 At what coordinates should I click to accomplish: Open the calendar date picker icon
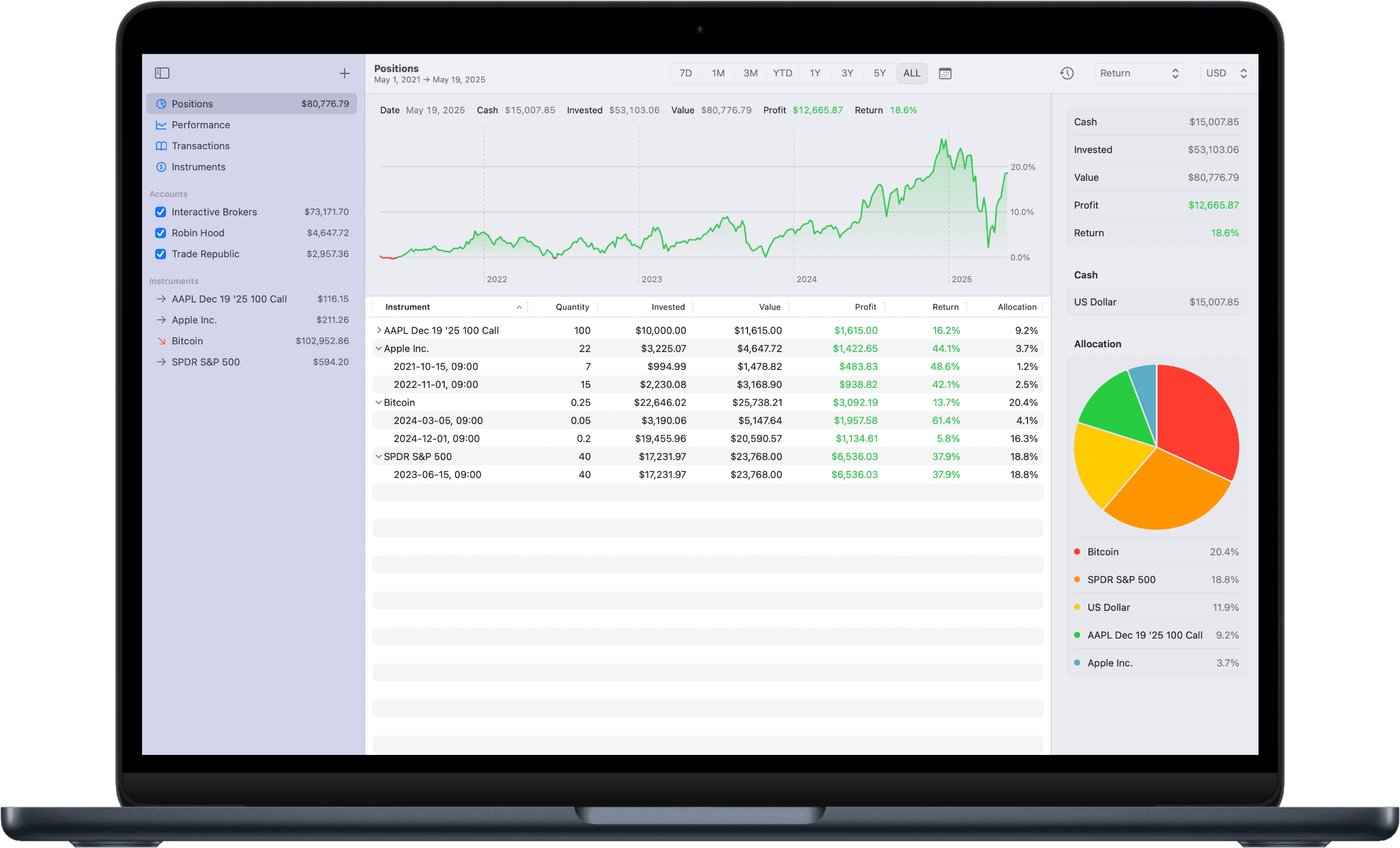tap(945, 73)
